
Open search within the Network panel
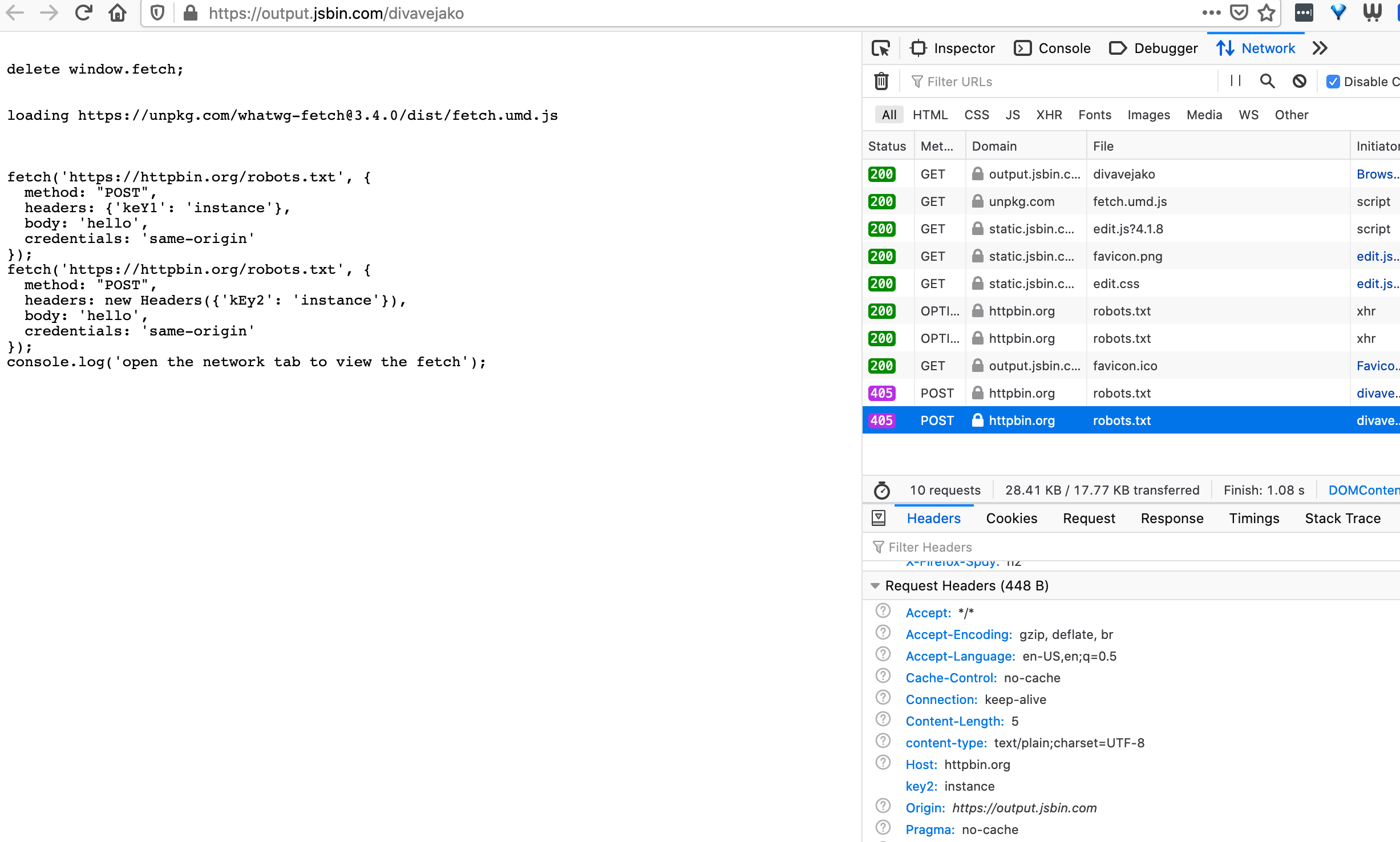click(x=1267, y=81)
